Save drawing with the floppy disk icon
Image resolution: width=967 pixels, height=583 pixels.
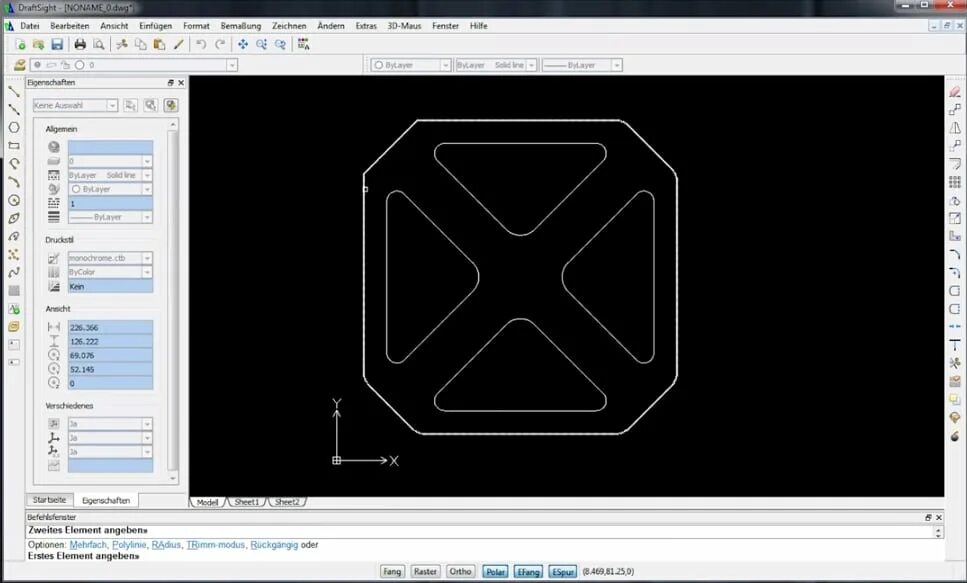[57, 44]
